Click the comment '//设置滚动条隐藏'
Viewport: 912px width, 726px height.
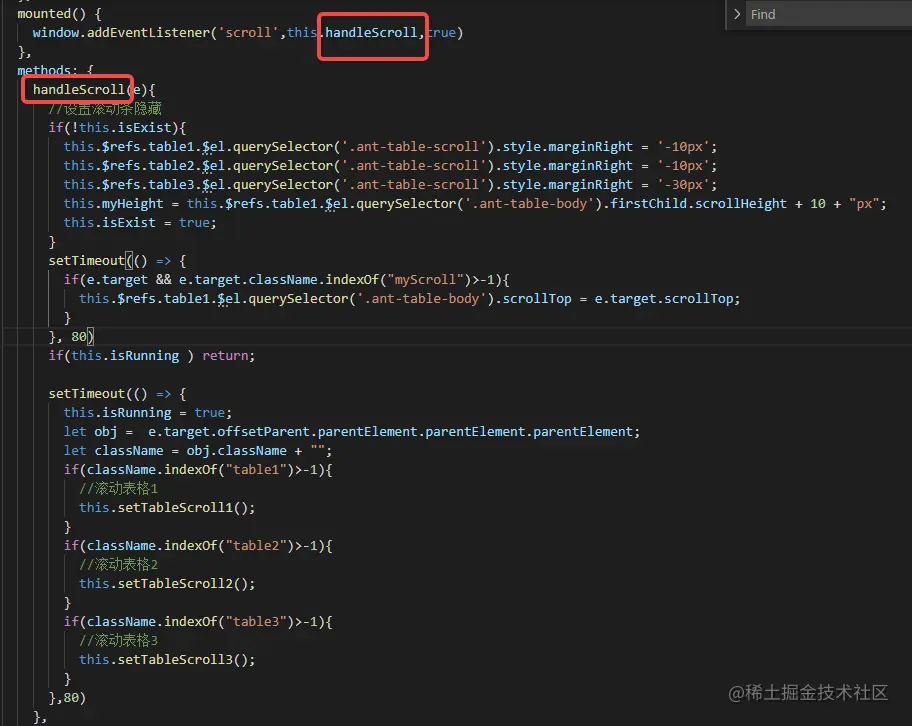(x=105, y=109)
